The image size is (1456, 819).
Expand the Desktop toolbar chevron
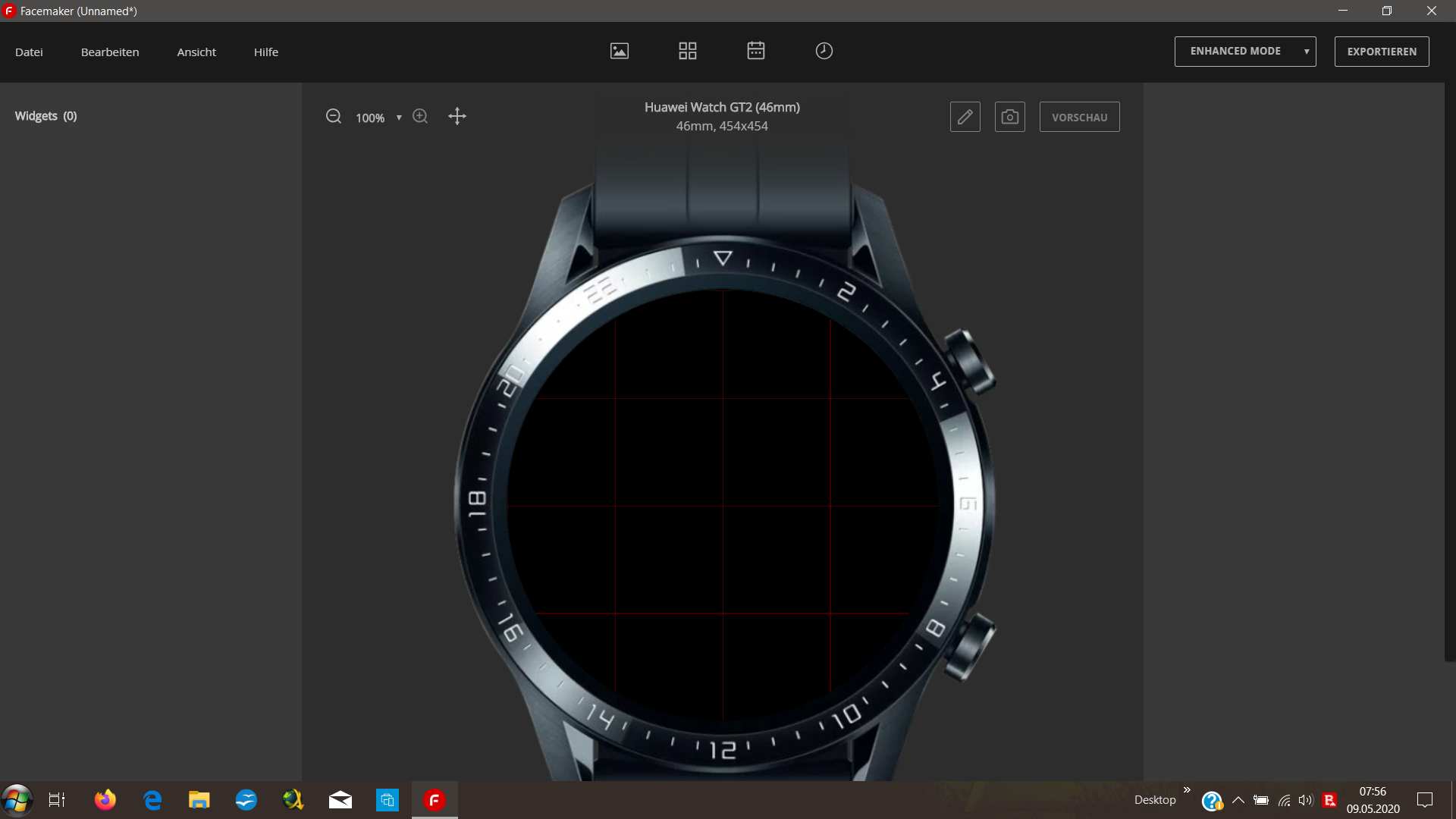coord(1187,790)
